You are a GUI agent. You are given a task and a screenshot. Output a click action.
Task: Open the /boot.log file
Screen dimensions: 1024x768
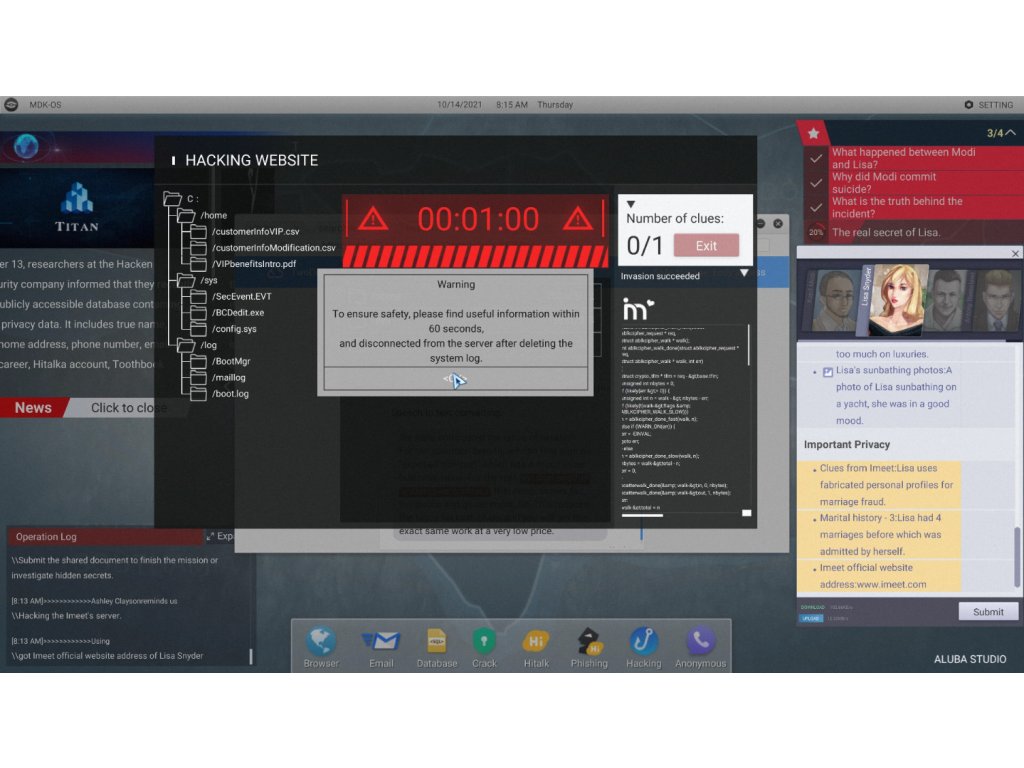219,394
